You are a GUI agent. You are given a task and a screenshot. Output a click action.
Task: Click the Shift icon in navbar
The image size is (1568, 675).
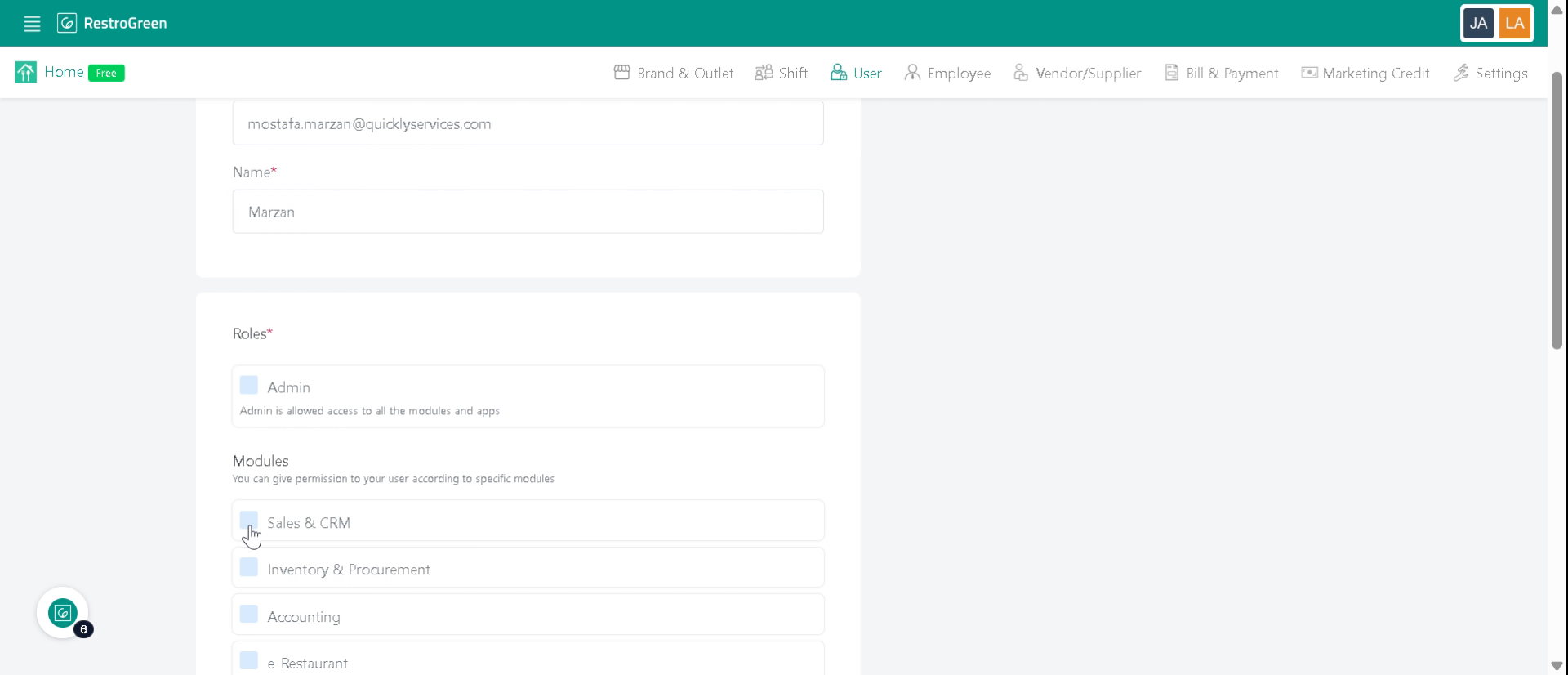pos(764,73)
